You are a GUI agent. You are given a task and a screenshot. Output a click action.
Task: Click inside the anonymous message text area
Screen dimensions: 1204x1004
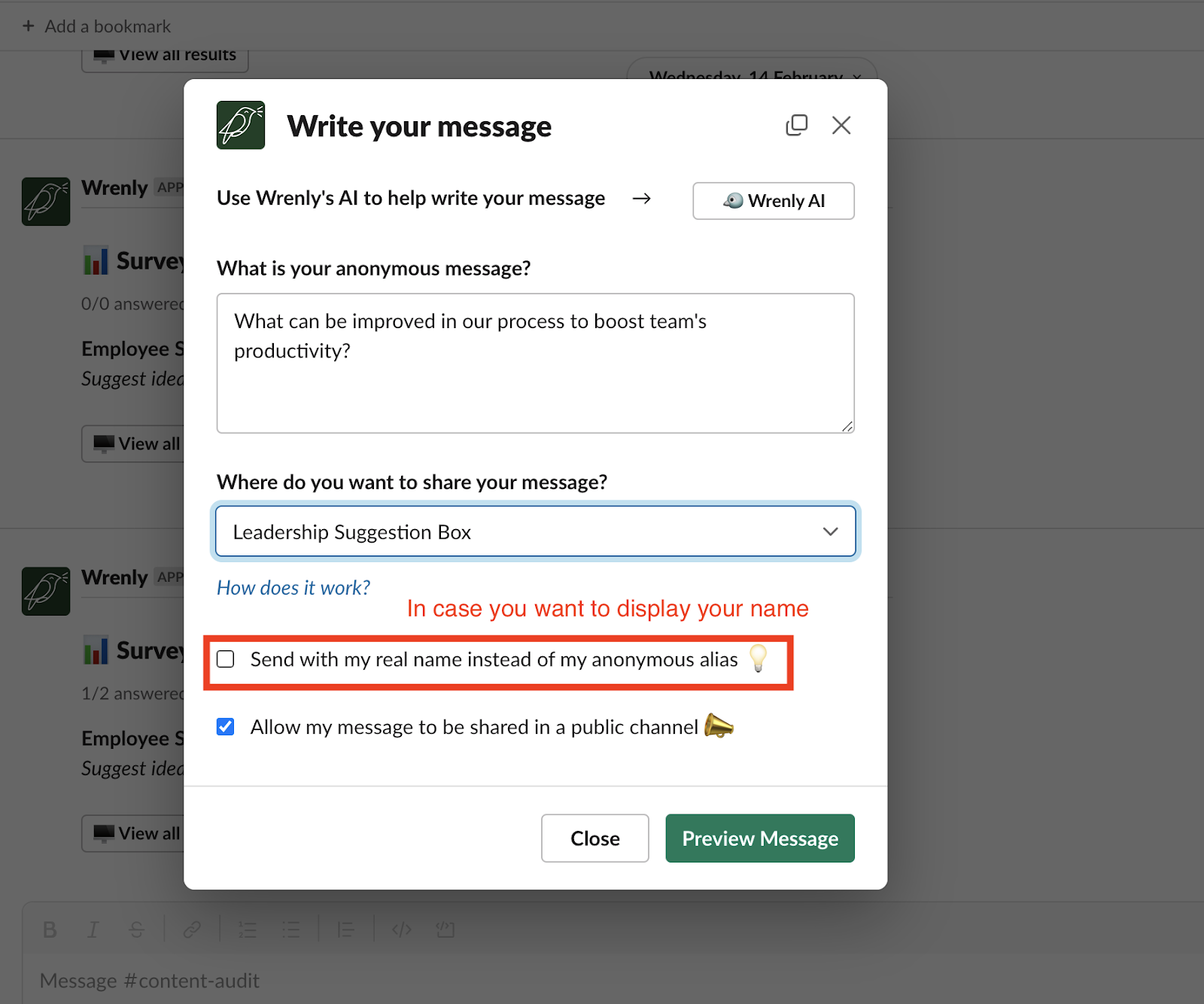(x=536, y=364)
